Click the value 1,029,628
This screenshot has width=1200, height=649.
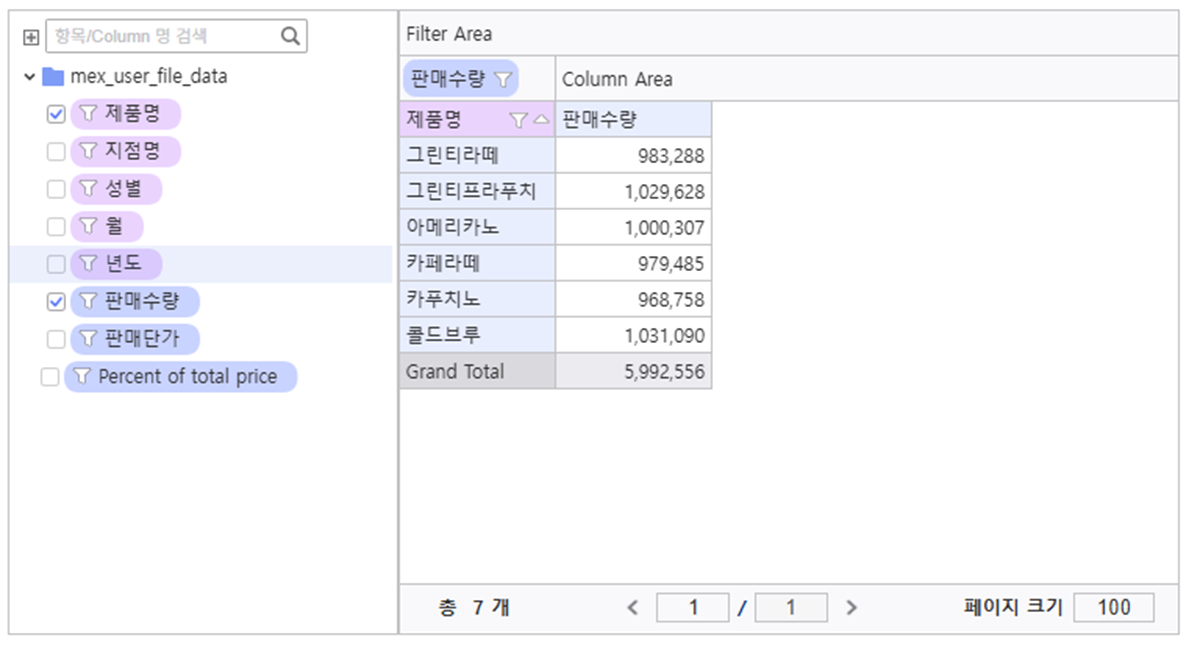[664, 192]
